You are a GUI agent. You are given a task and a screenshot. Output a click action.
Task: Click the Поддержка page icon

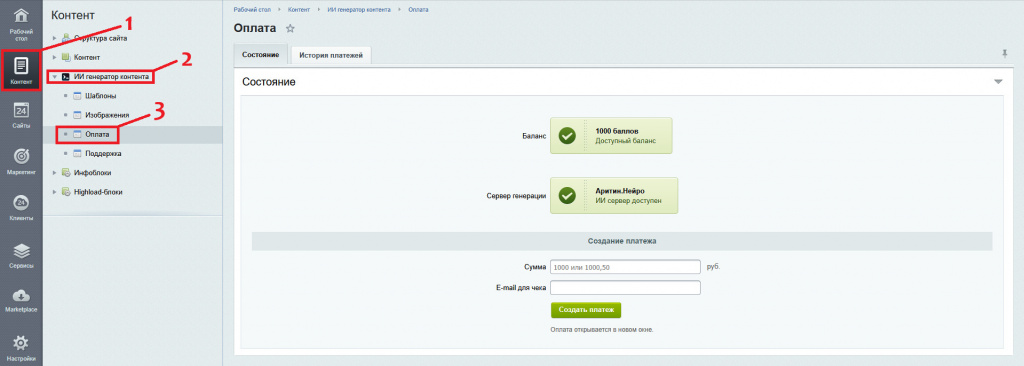tap(77, 154)
